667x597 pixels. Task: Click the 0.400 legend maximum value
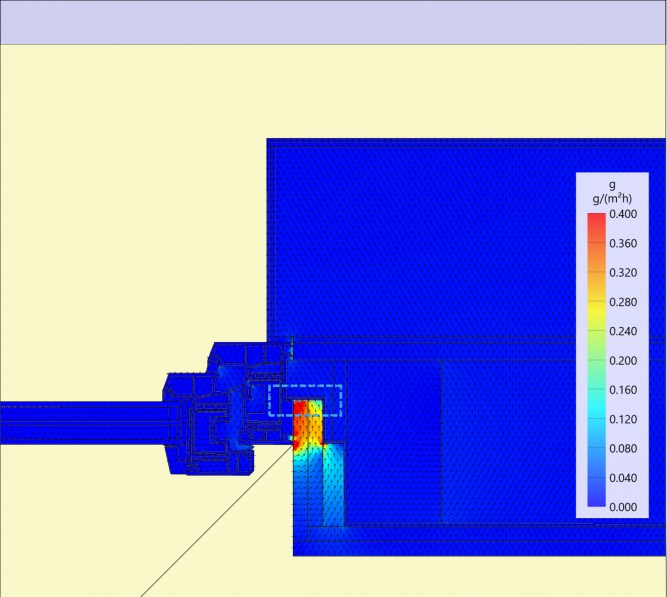(x=623, y=214)
